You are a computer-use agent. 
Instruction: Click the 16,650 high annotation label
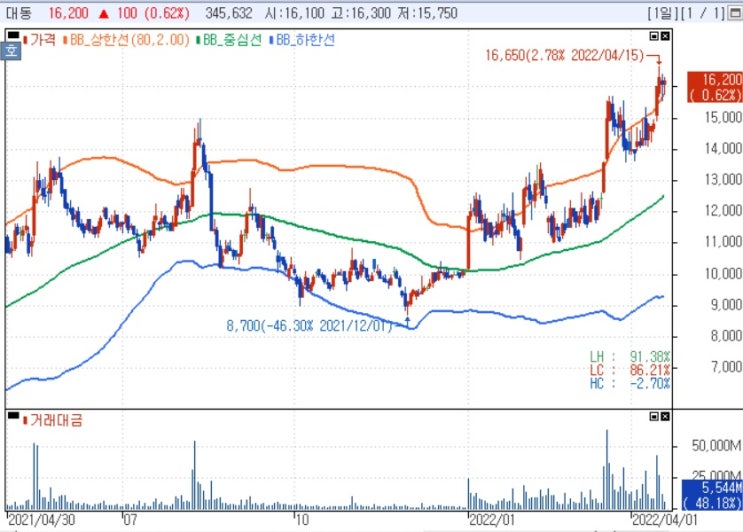click(564, 55)
